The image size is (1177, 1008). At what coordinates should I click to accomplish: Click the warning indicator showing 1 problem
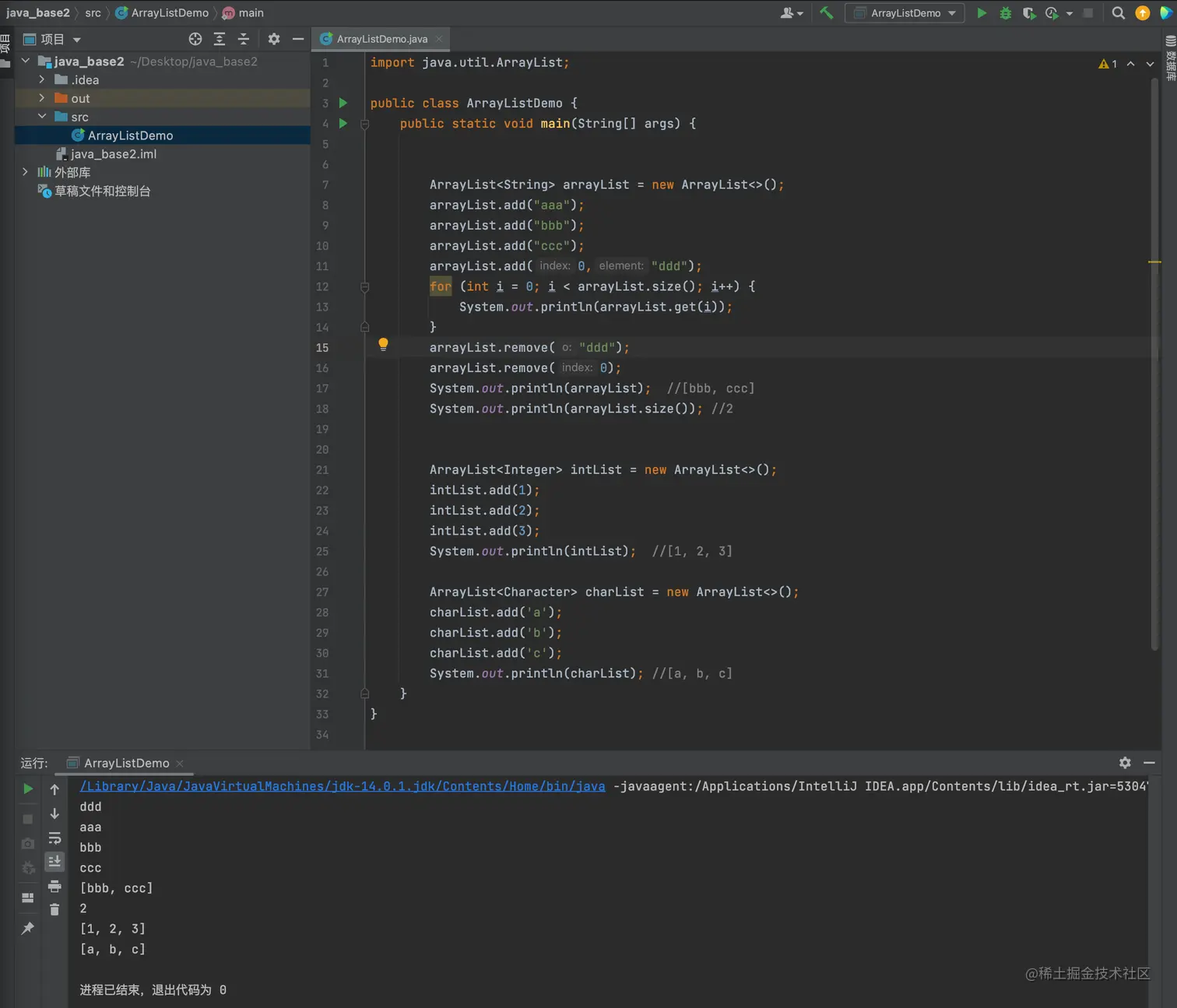pos(1107,64)
